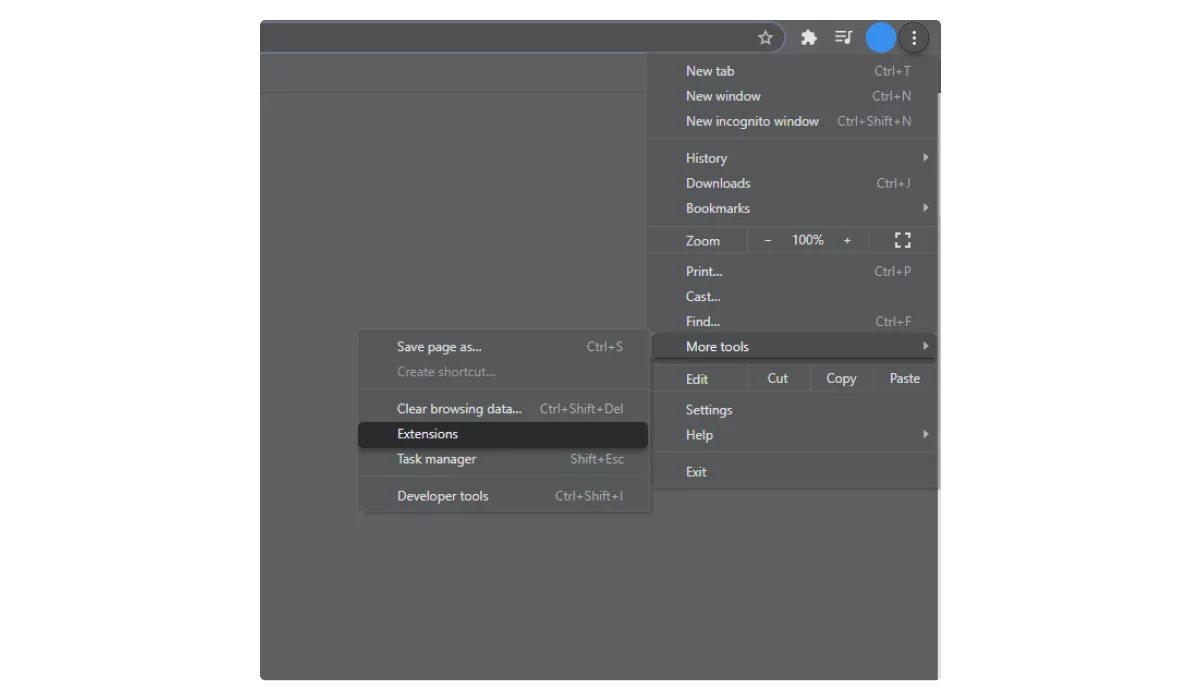The width and height of the screenshot is (1200, 700).
Task: Toggle fullscreen mode icon
Action: (x=903, y=240)
